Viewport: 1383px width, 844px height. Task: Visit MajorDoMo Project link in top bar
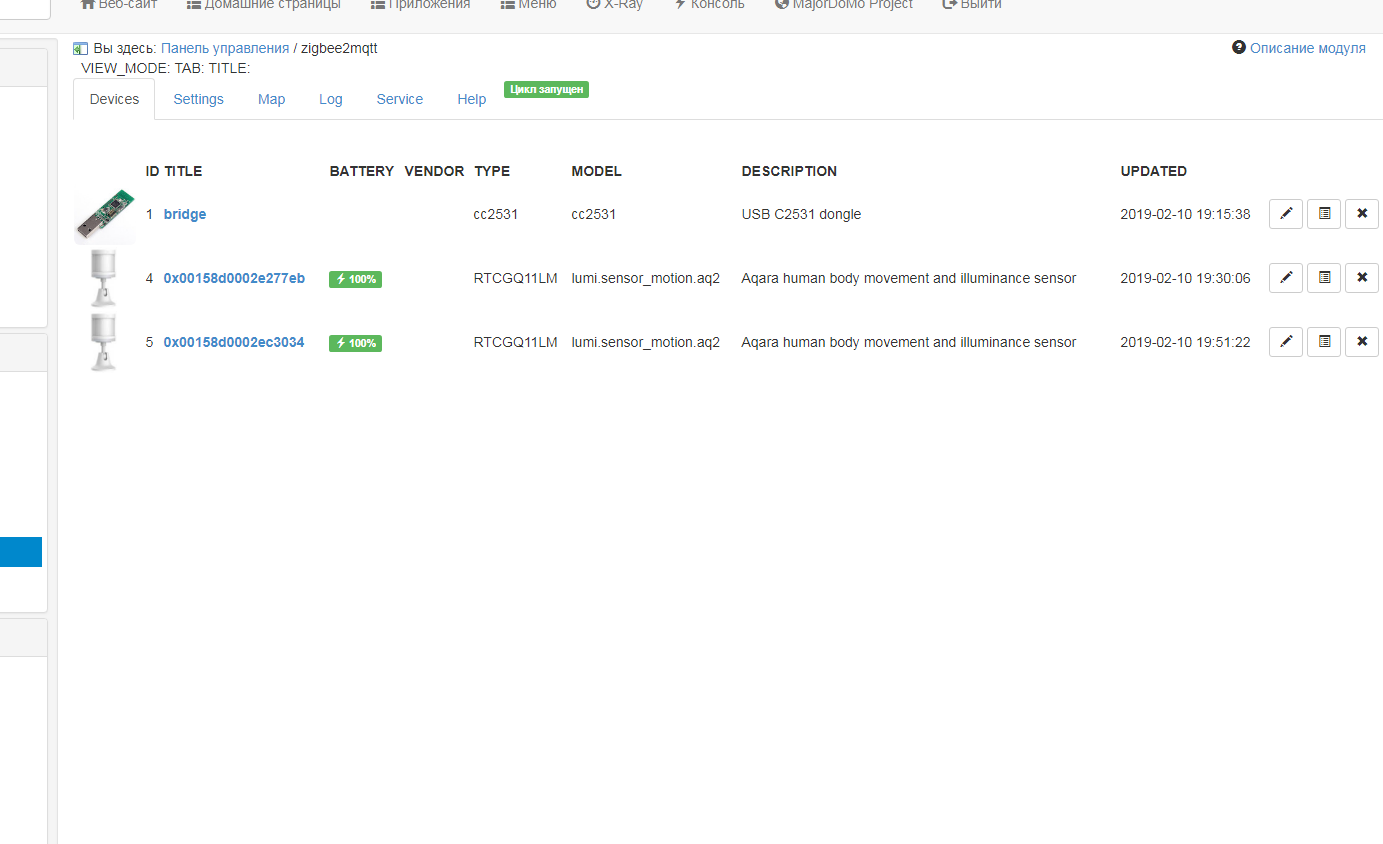844,5
